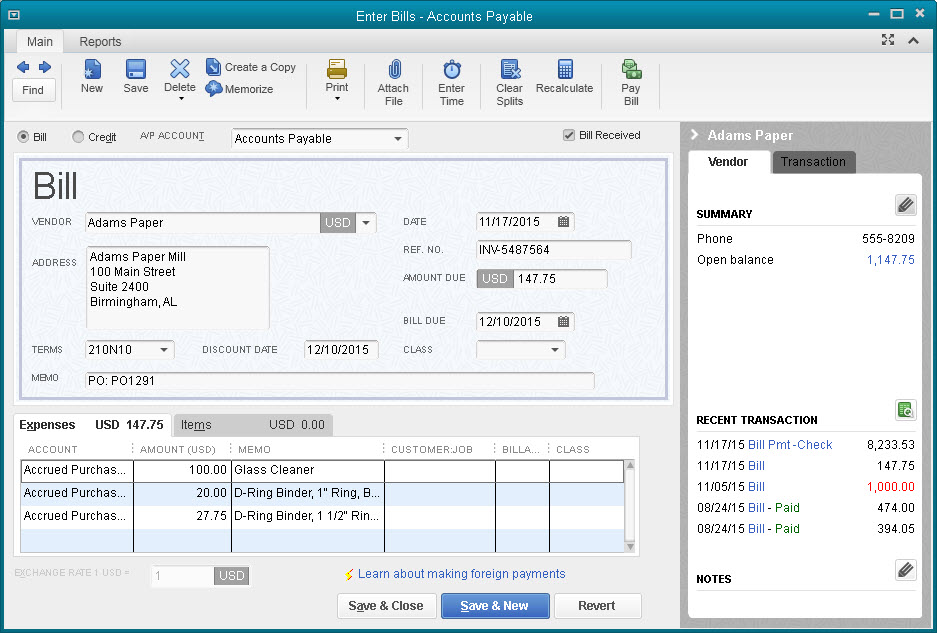Select the Create a Copy icon
The height and width of the screenshot is (633, 937).
250,67
